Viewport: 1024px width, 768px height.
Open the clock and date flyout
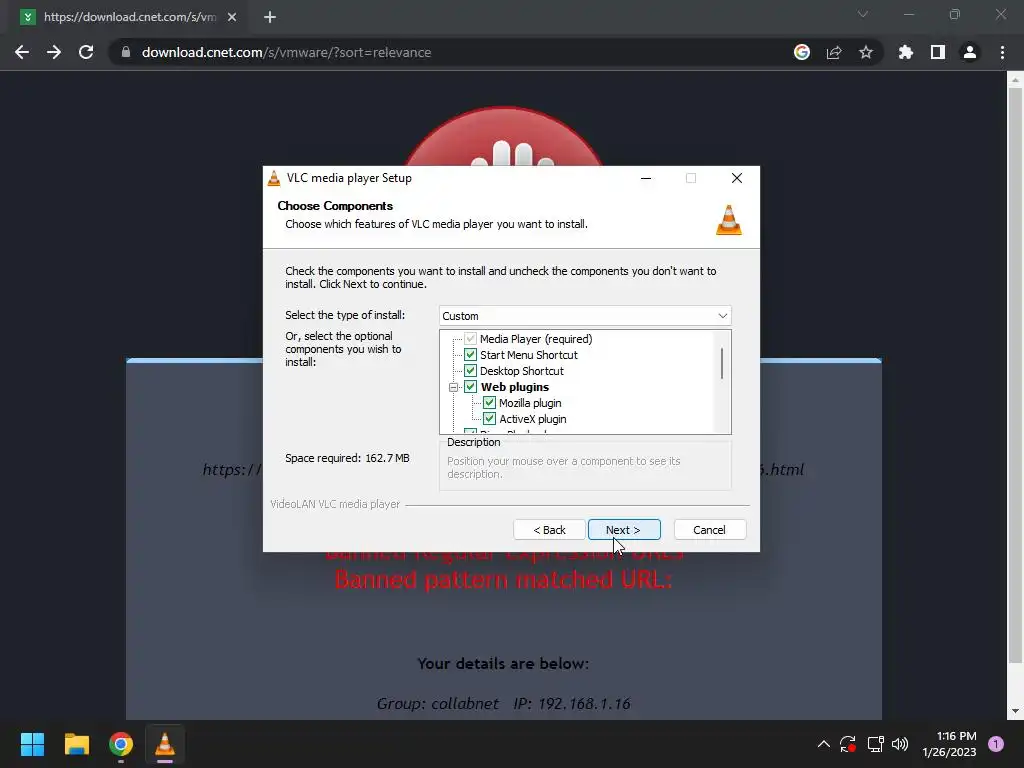click(x=949, y=744)
